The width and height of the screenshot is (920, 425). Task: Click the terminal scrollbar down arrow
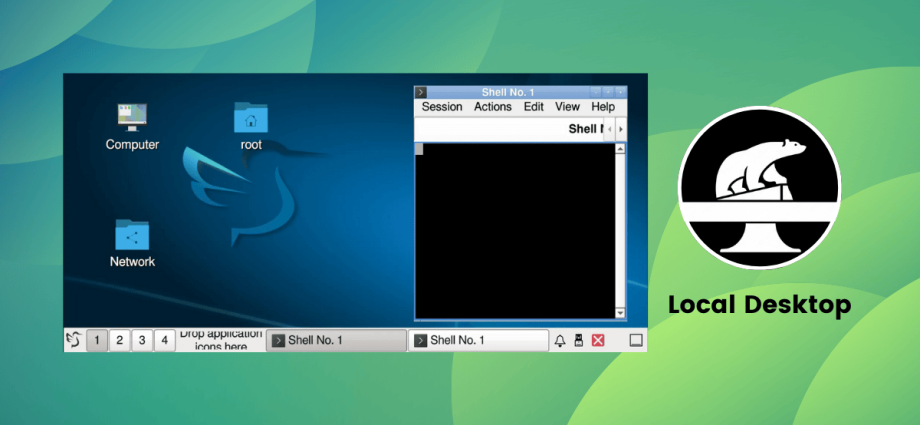click(620, 313)
